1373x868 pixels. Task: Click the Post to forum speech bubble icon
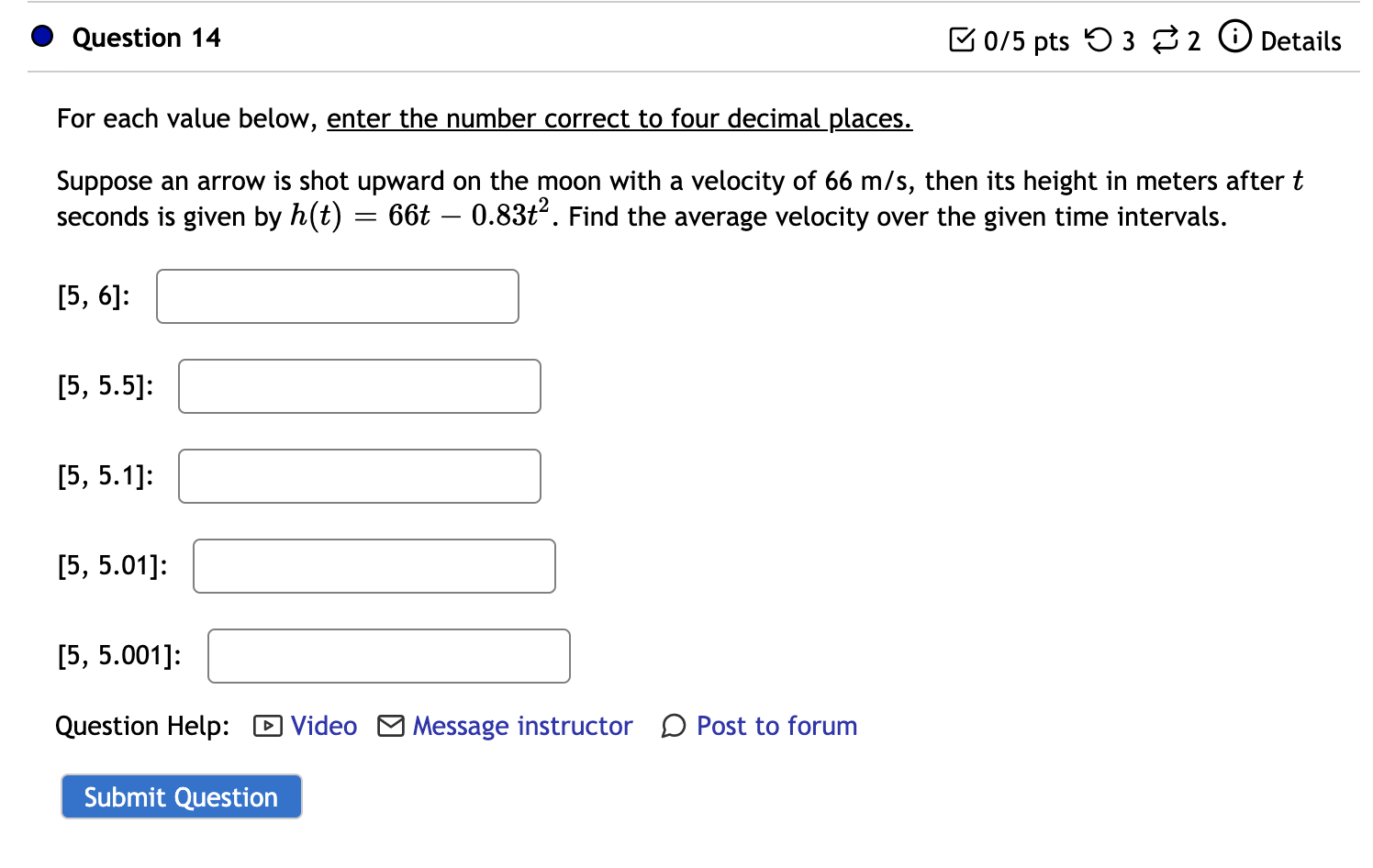[x=674, y=726]
